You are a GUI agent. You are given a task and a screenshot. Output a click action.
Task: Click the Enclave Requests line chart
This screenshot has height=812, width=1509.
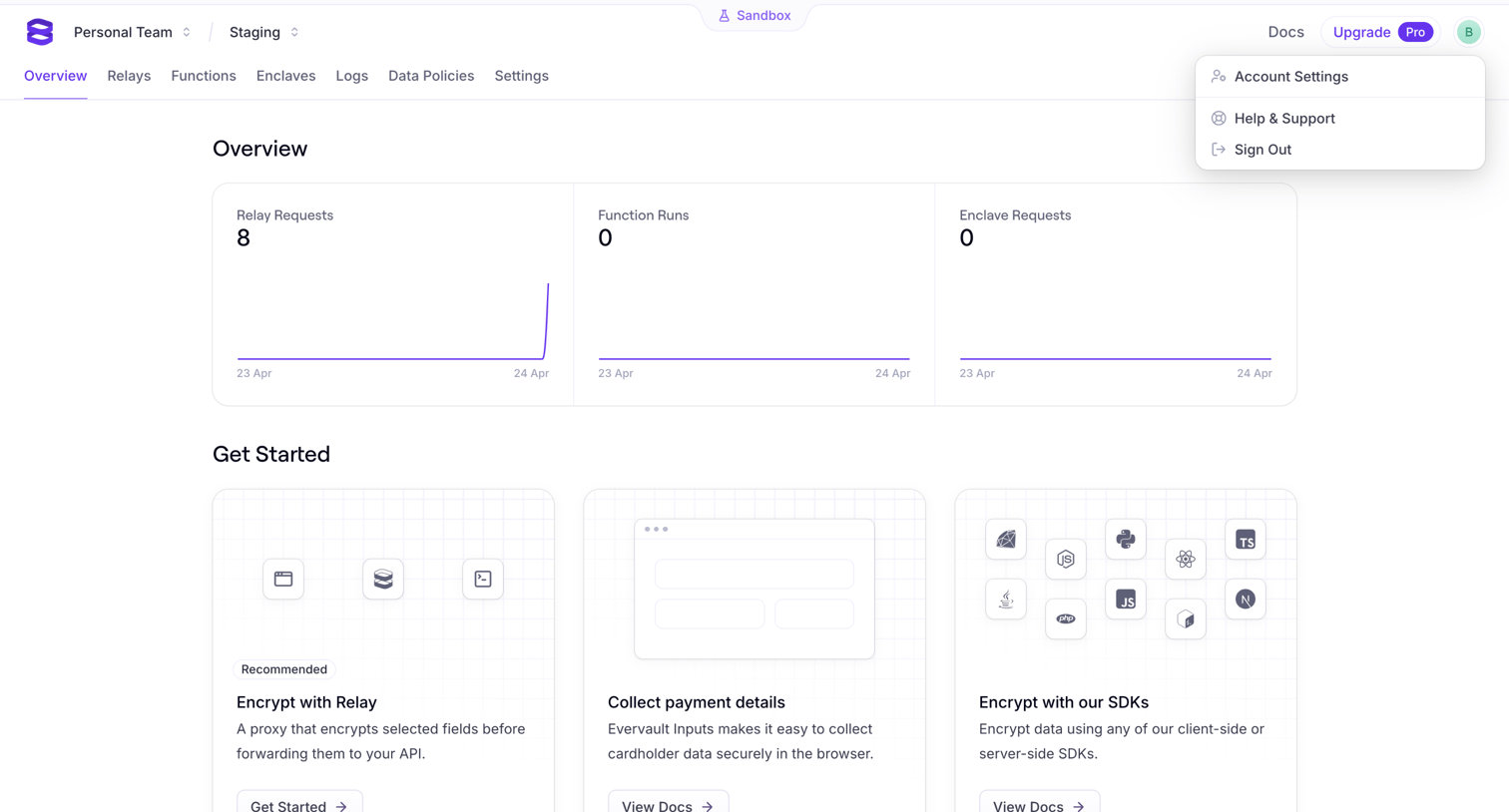click(1116, 357)
